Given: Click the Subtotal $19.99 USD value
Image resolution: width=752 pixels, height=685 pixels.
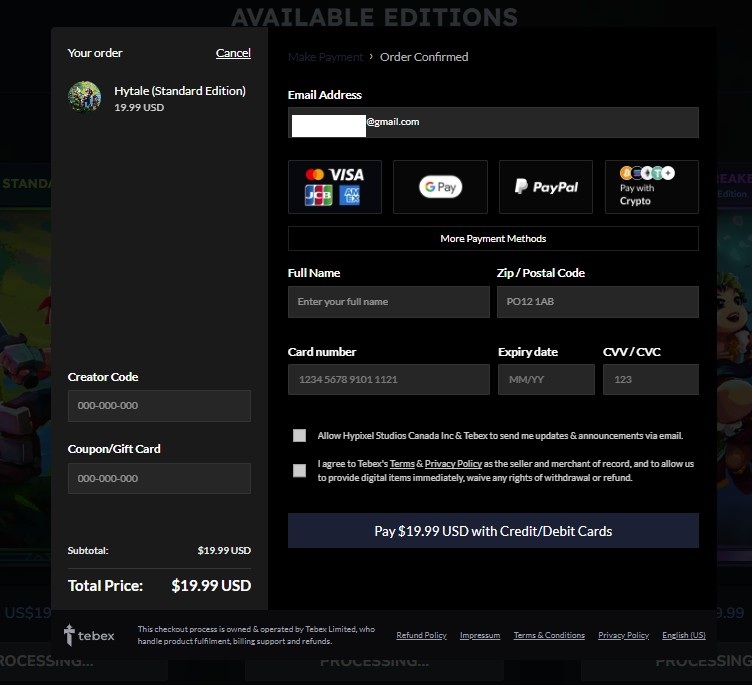Looking at the screenshot, I should (224, 551).
